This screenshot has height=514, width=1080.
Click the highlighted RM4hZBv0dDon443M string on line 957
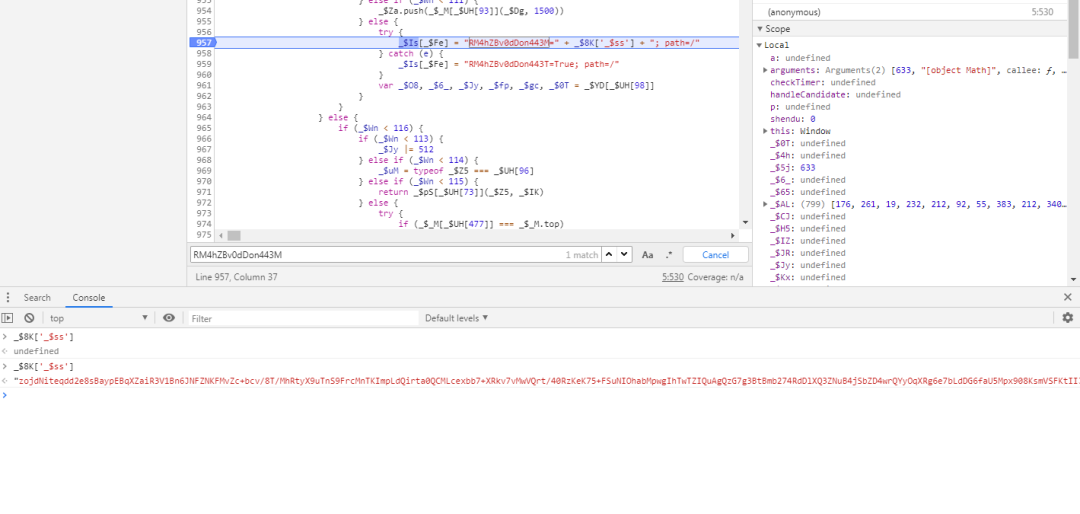(x=510, y=43)
